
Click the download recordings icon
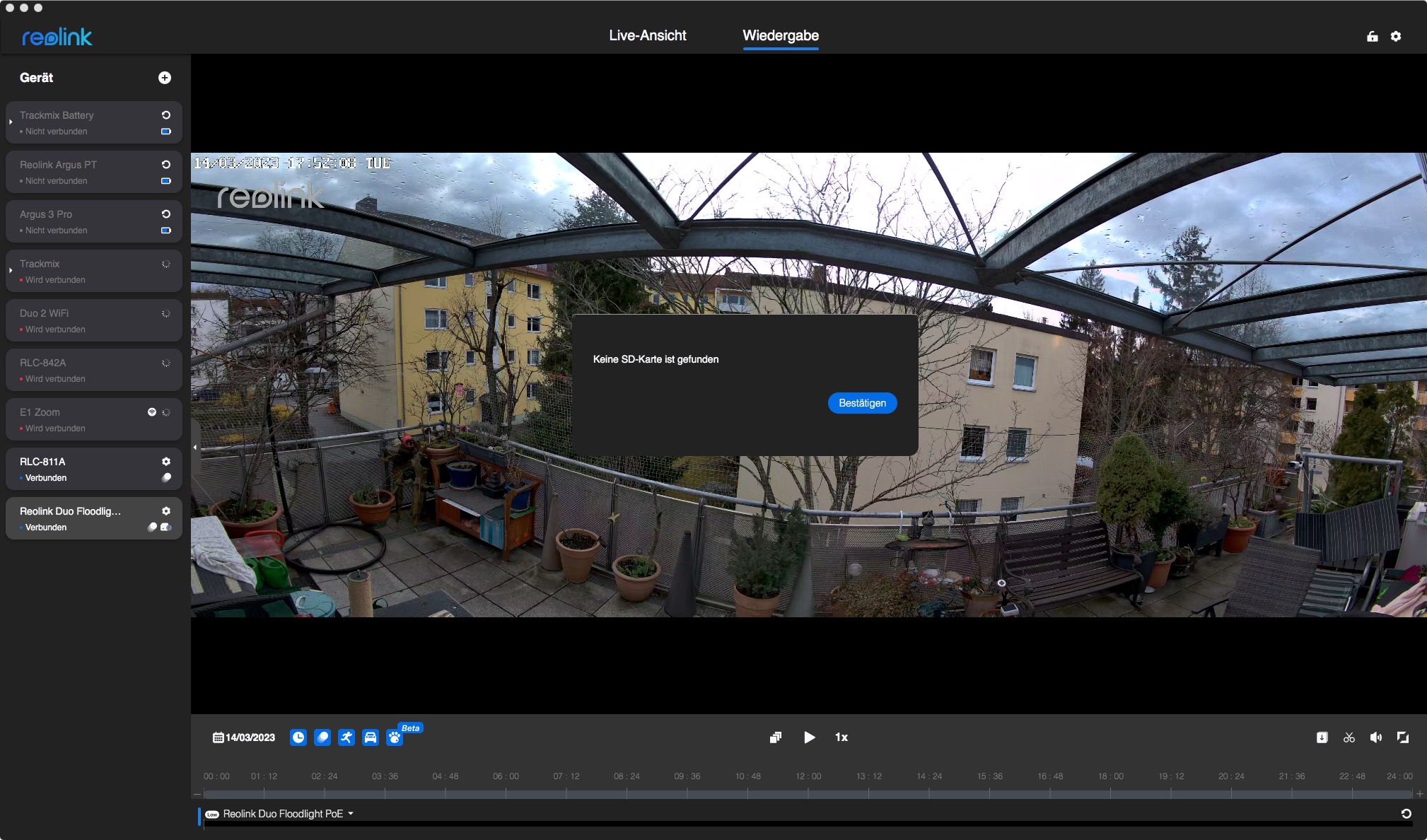pos(1322,737)
